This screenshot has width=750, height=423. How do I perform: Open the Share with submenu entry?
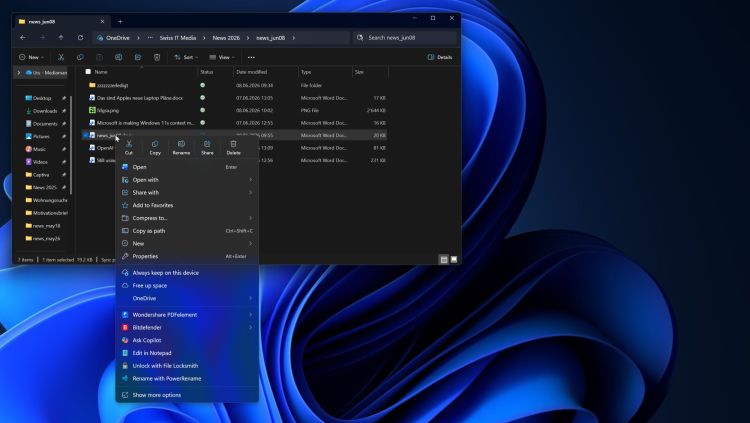click(x=187, y=192)
